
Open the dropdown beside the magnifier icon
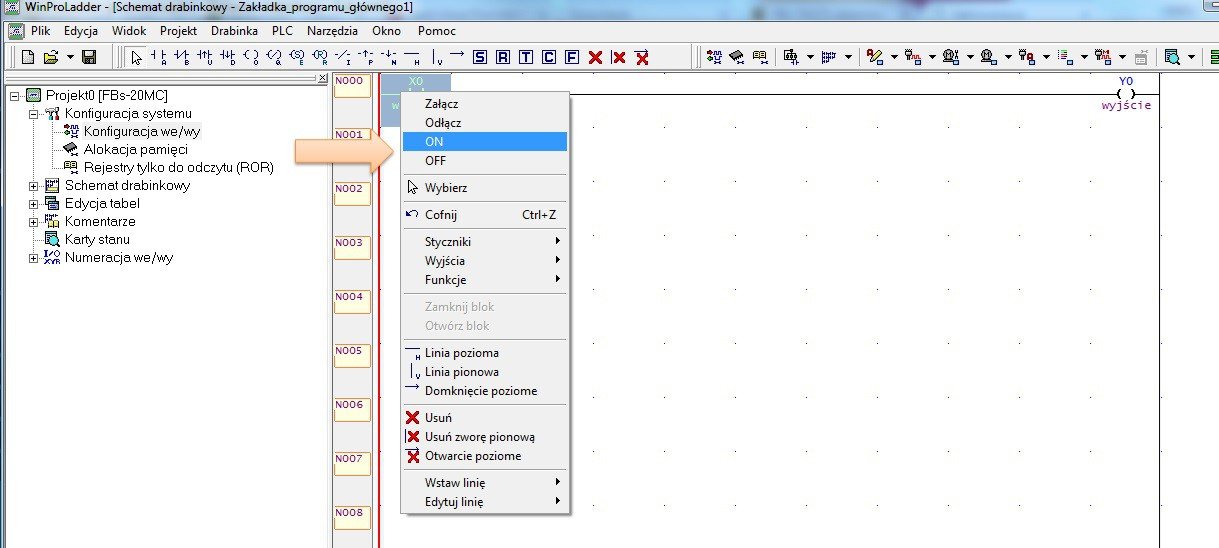1191,57
